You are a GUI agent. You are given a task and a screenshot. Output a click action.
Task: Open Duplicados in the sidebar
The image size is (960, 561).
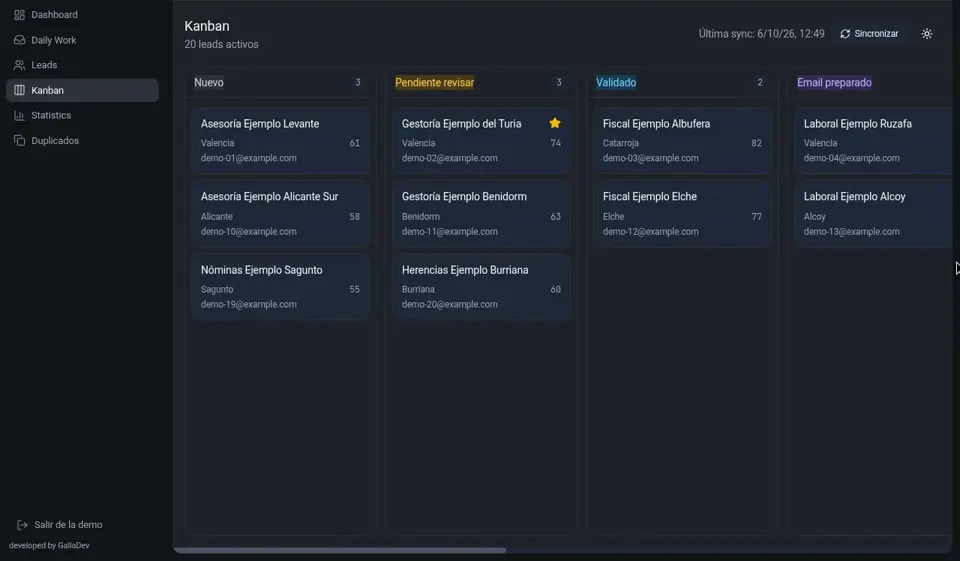[x=83, y=141]
